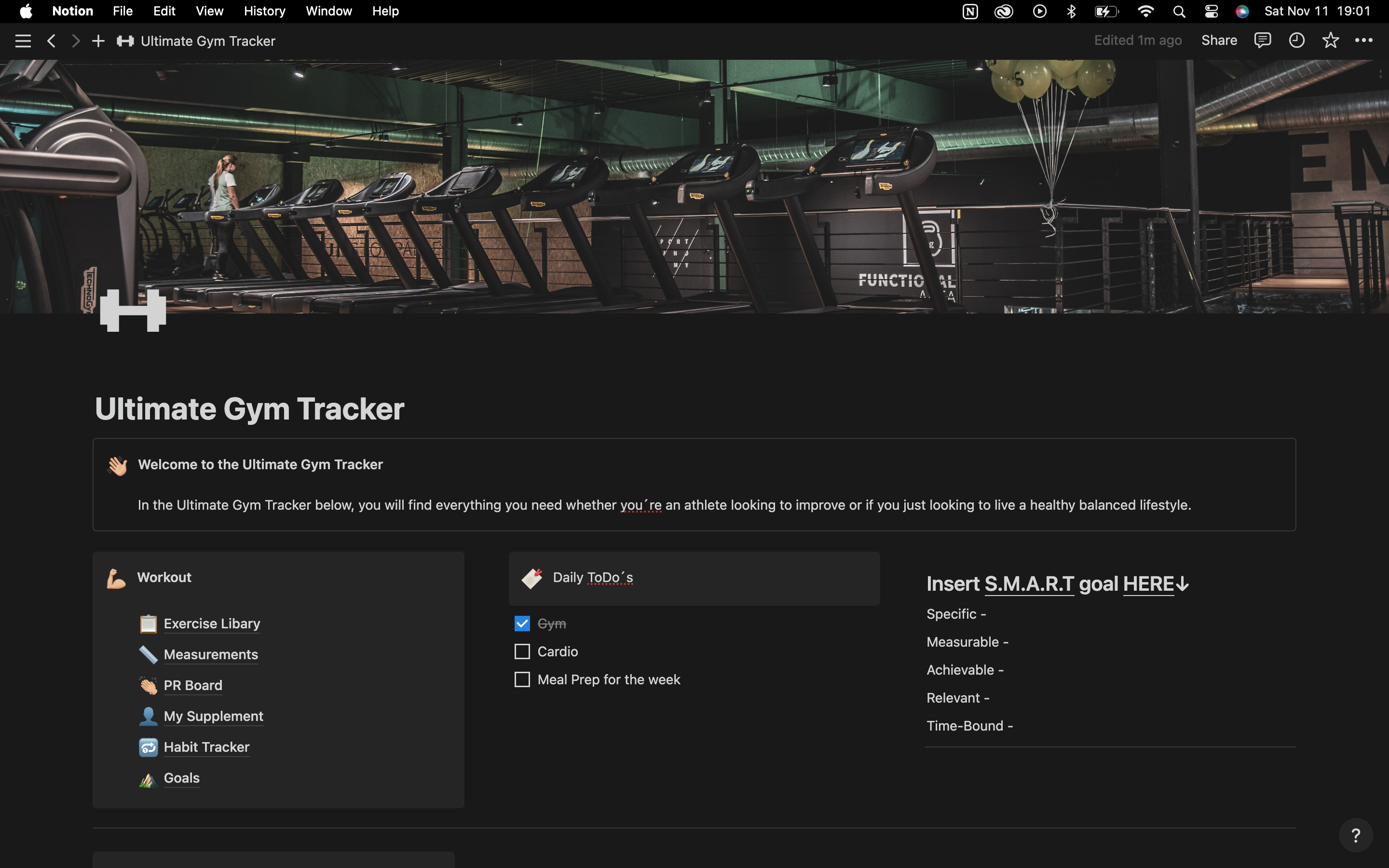
Task: Check the Cardio to-do item
Action: coord(522,651)
